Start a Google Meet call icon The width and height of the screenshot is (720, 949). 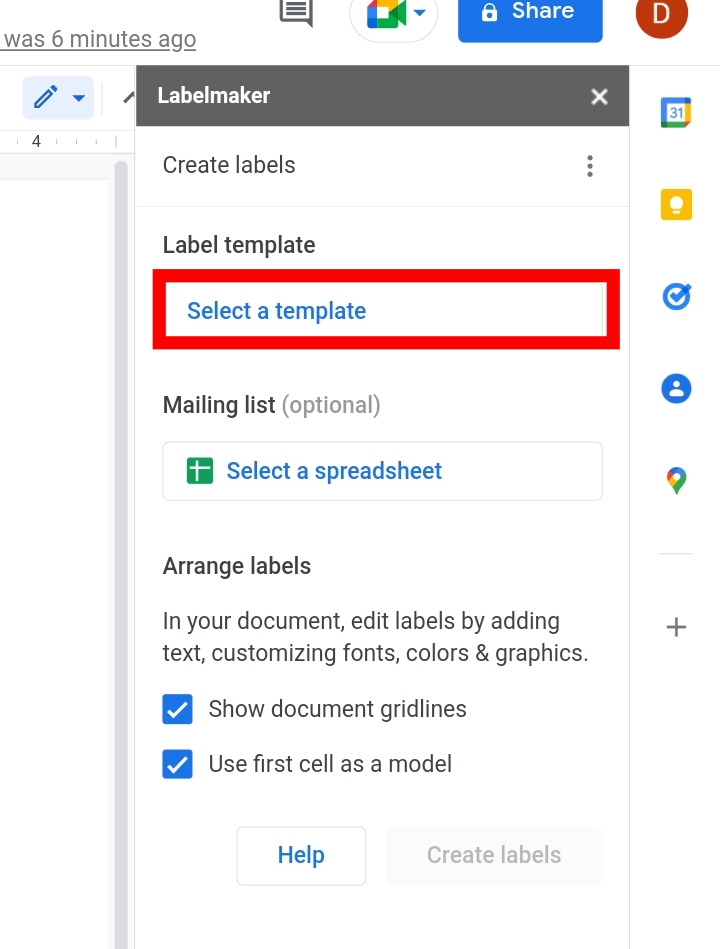coord(386,13)
